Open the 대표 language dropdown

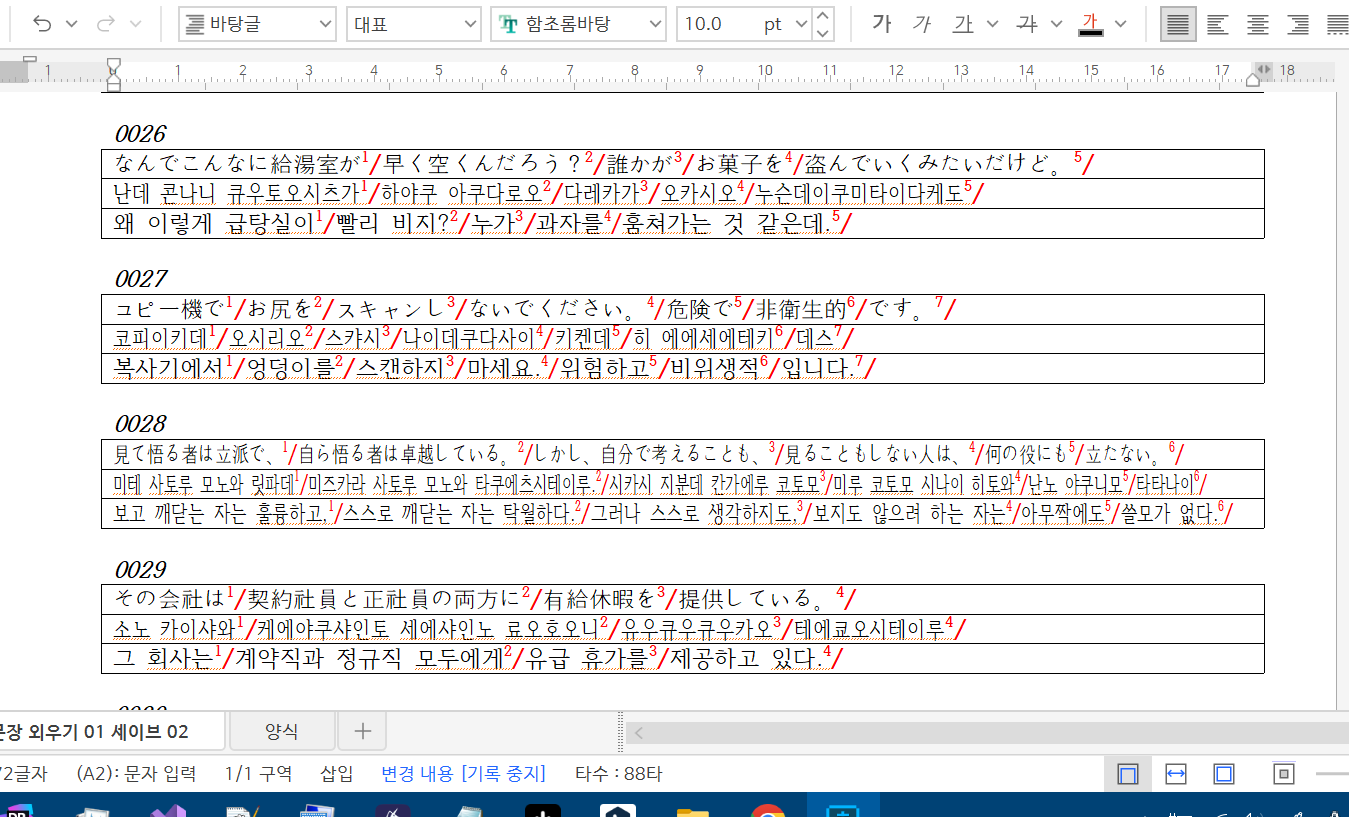pos(413,24)
